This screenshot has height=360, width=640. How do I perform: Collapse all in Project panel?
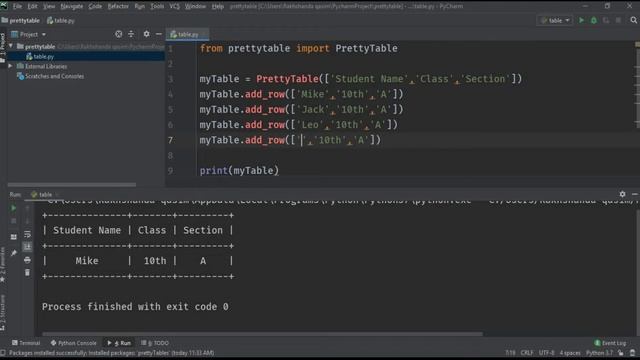tap(131, 34)
